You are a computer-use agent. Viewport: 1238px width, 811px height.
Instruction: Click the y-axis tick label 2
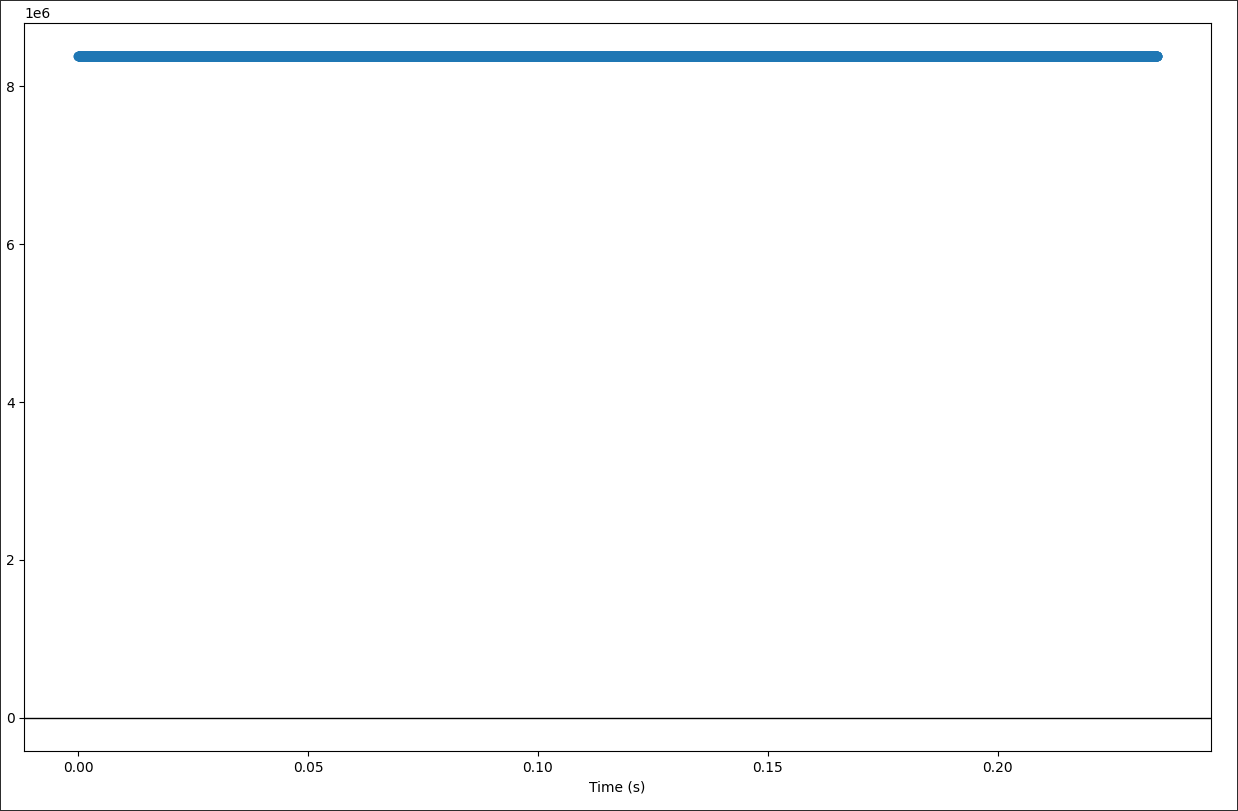11,560
